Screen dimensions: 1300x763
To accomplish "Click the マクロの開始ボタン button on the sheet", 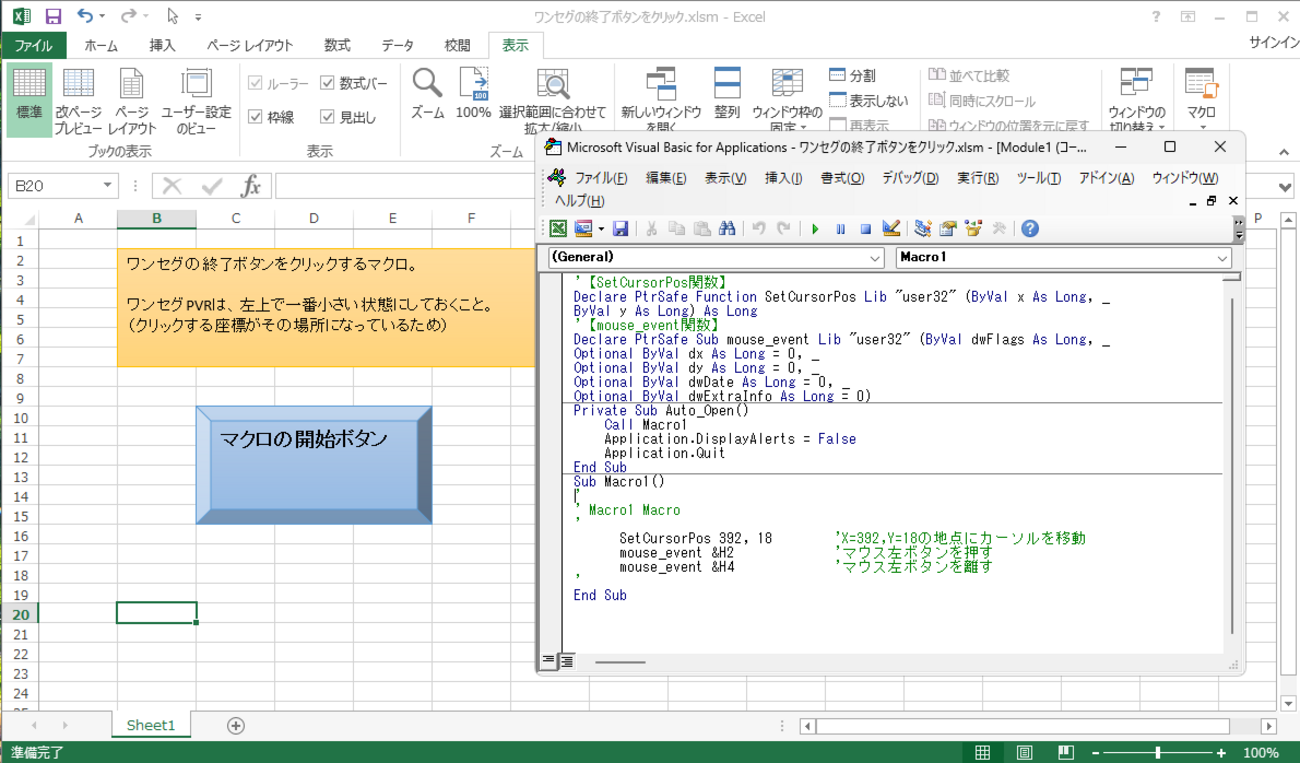I will point(314,464).
